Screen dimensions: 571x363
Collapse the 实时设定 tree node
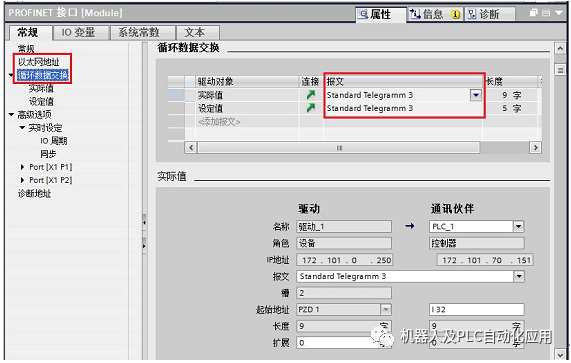click(x=22, y=128)
